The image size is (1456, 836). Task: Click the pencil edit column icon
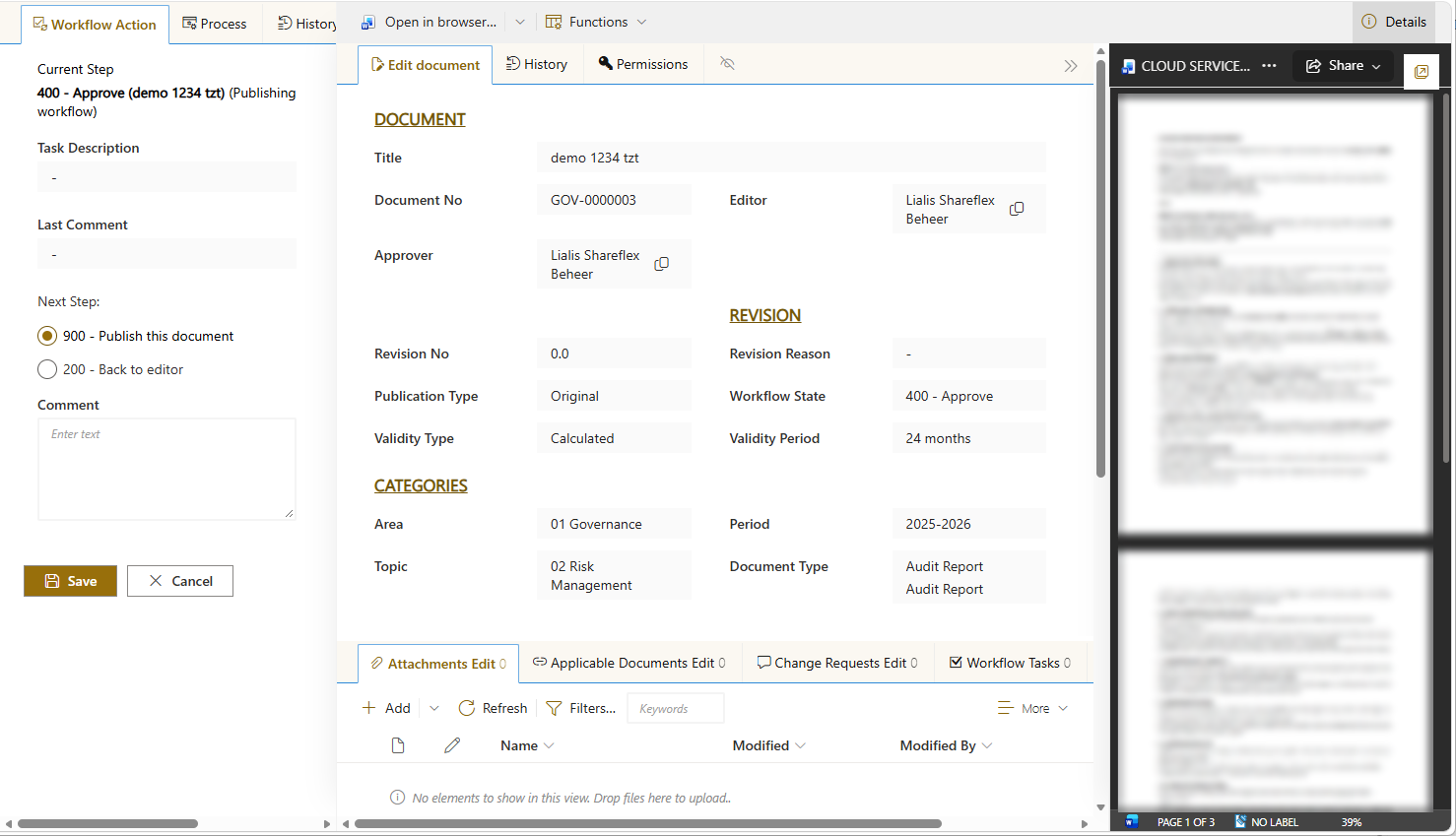[452, 745]
